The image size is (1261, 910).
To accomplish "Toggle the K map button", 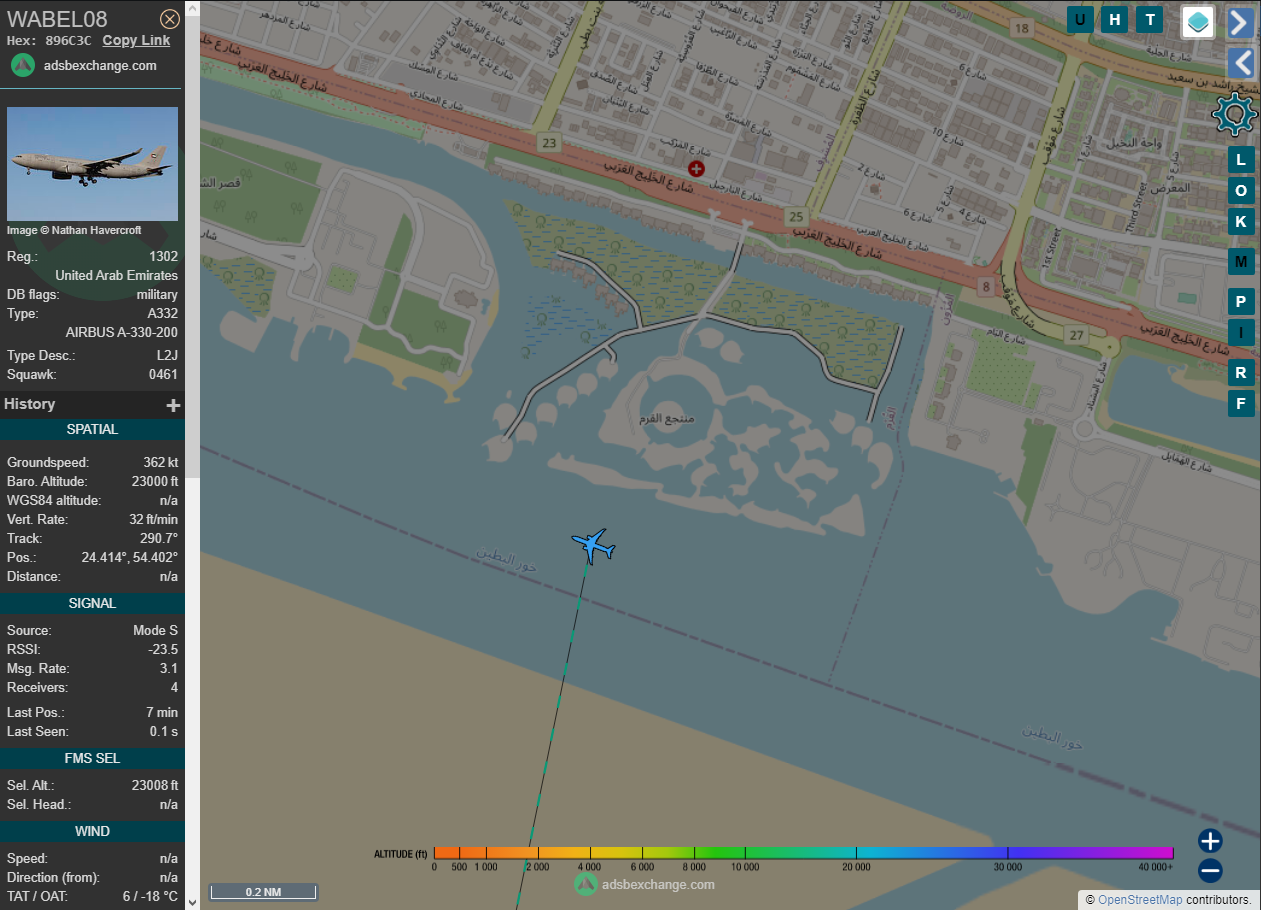I will tap(1241, 221).
